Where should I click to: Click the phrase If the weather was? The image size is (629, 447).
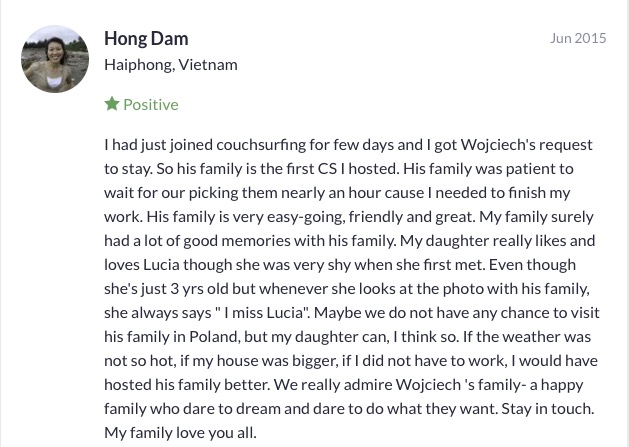tap(527, 337)
